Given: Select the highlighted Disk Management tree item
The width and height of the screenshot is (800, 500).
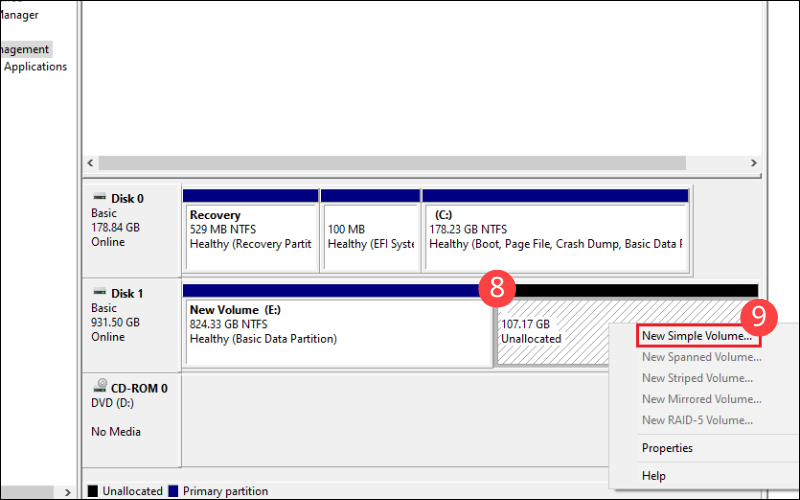Looking at the screenshot, I should 24,49.
